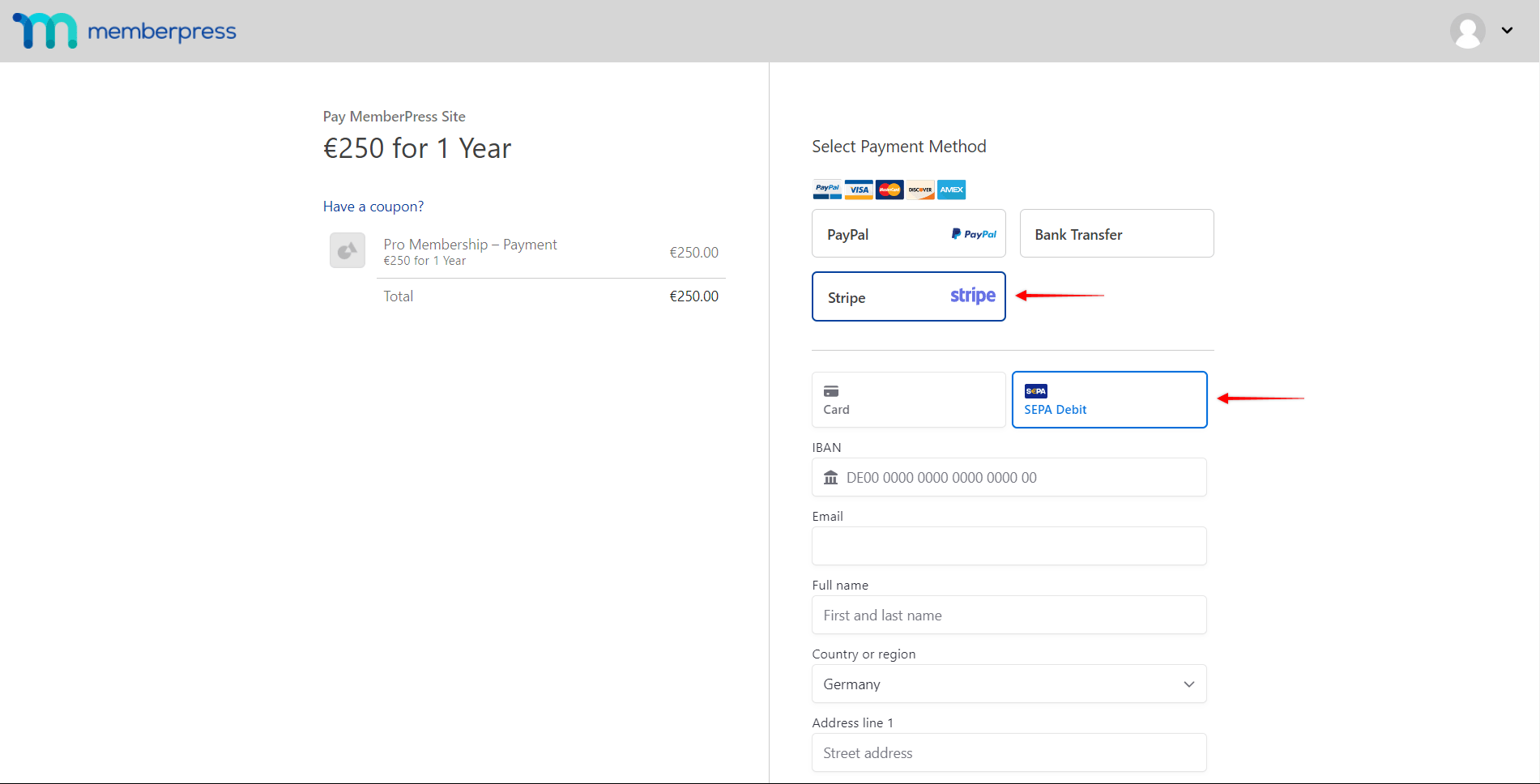The image size is (1540, 784).
Task: Click the user avatar icon
Action: (1467, 31)
